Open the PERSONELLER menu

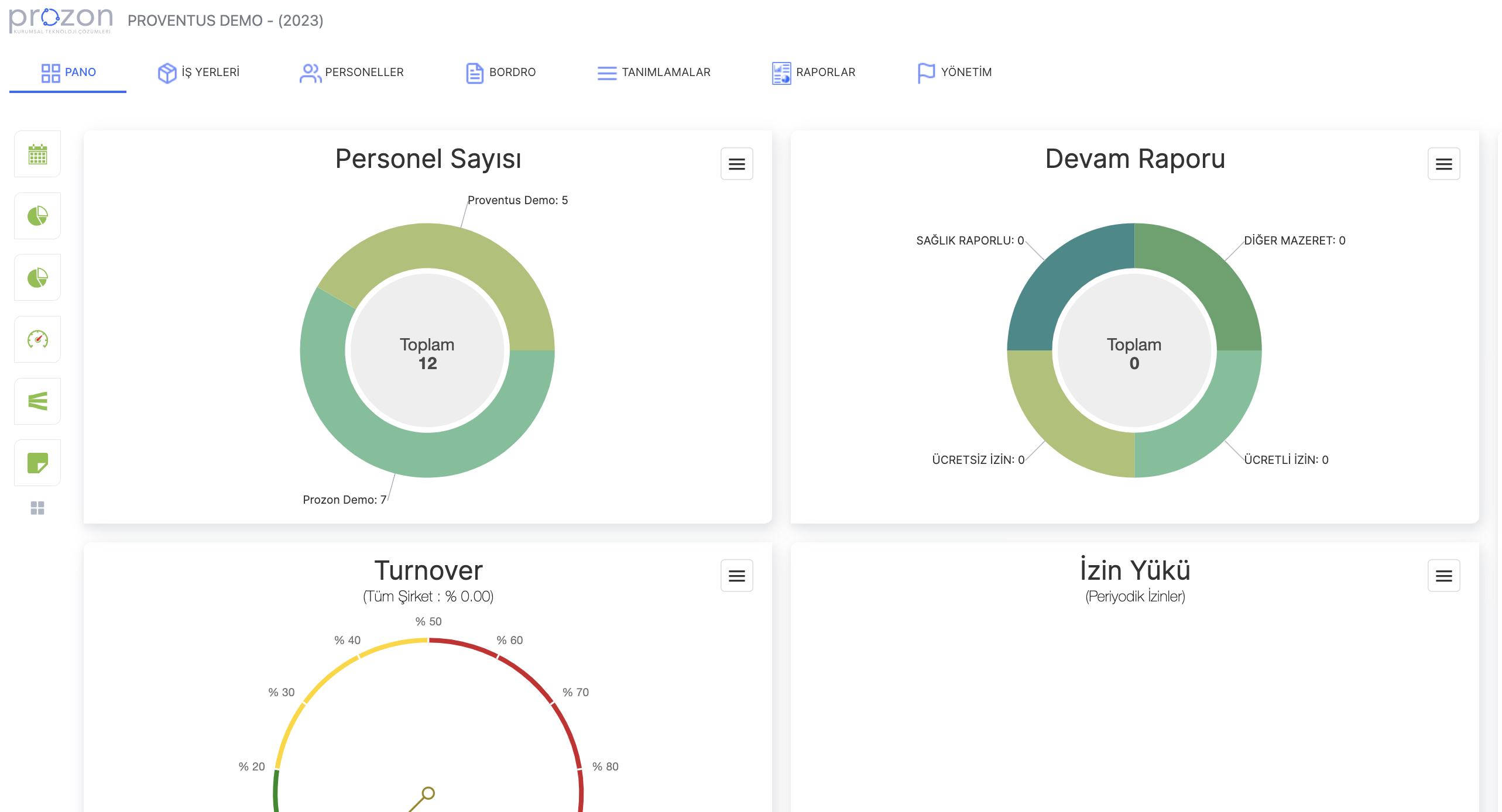click(351, 73)
